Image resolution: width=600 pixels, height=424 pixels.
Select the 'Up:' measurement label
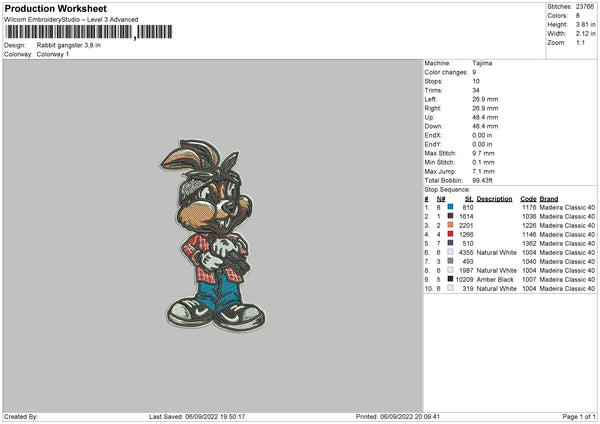point(429,117)
